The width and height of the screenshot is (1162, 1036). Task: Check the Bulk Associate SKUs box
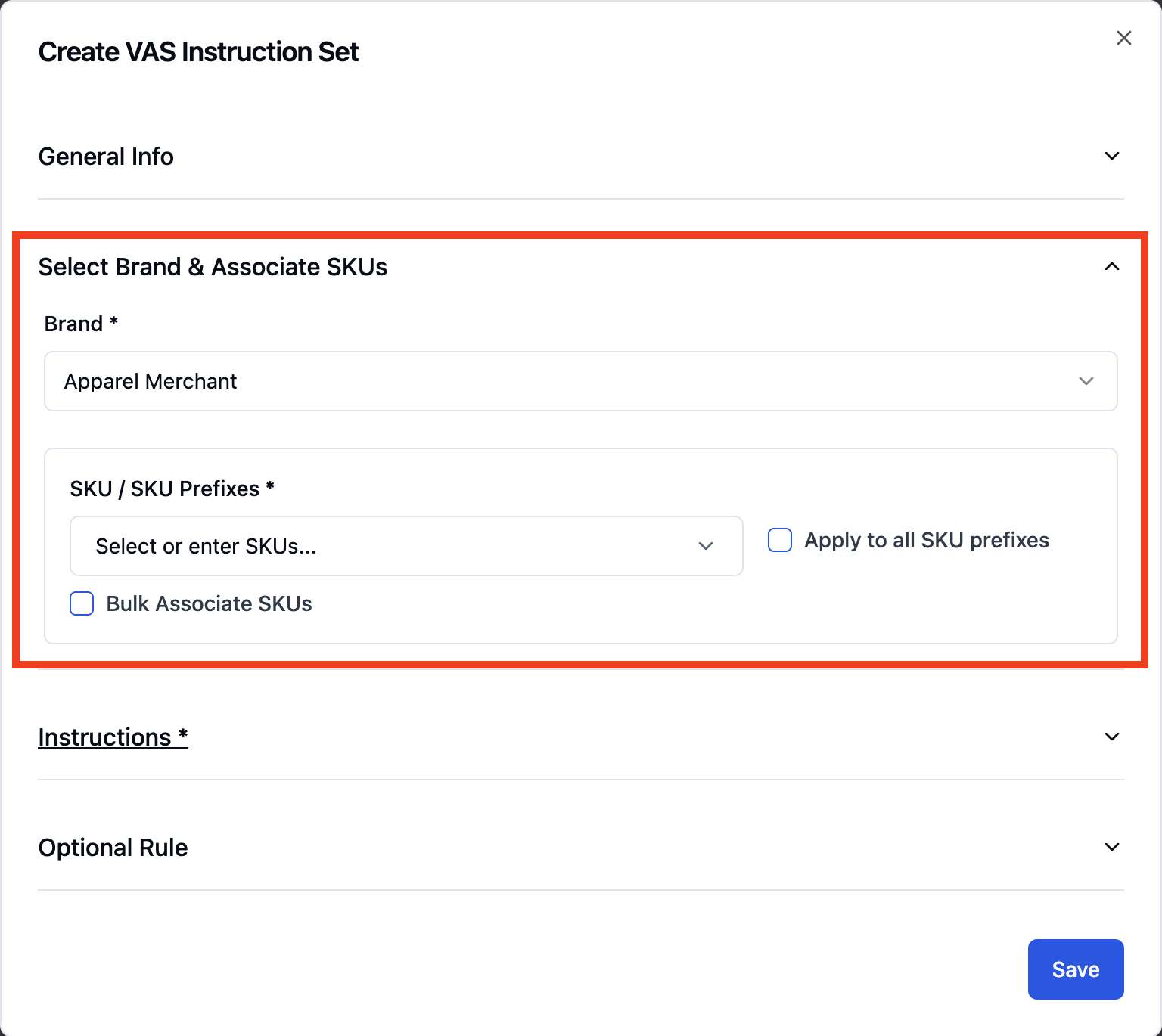(82, 603)
